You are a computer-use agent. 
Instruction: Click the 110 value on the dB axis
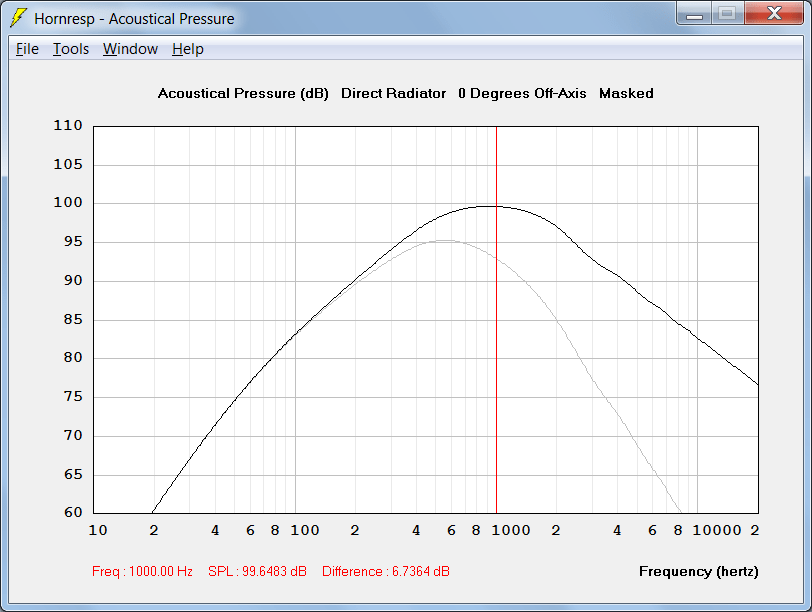coord(68,125)
